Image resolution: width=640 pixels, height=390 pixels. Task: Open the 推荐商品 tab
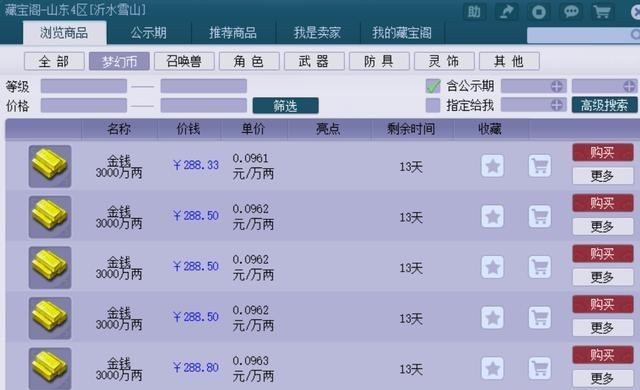click(233, 33)
